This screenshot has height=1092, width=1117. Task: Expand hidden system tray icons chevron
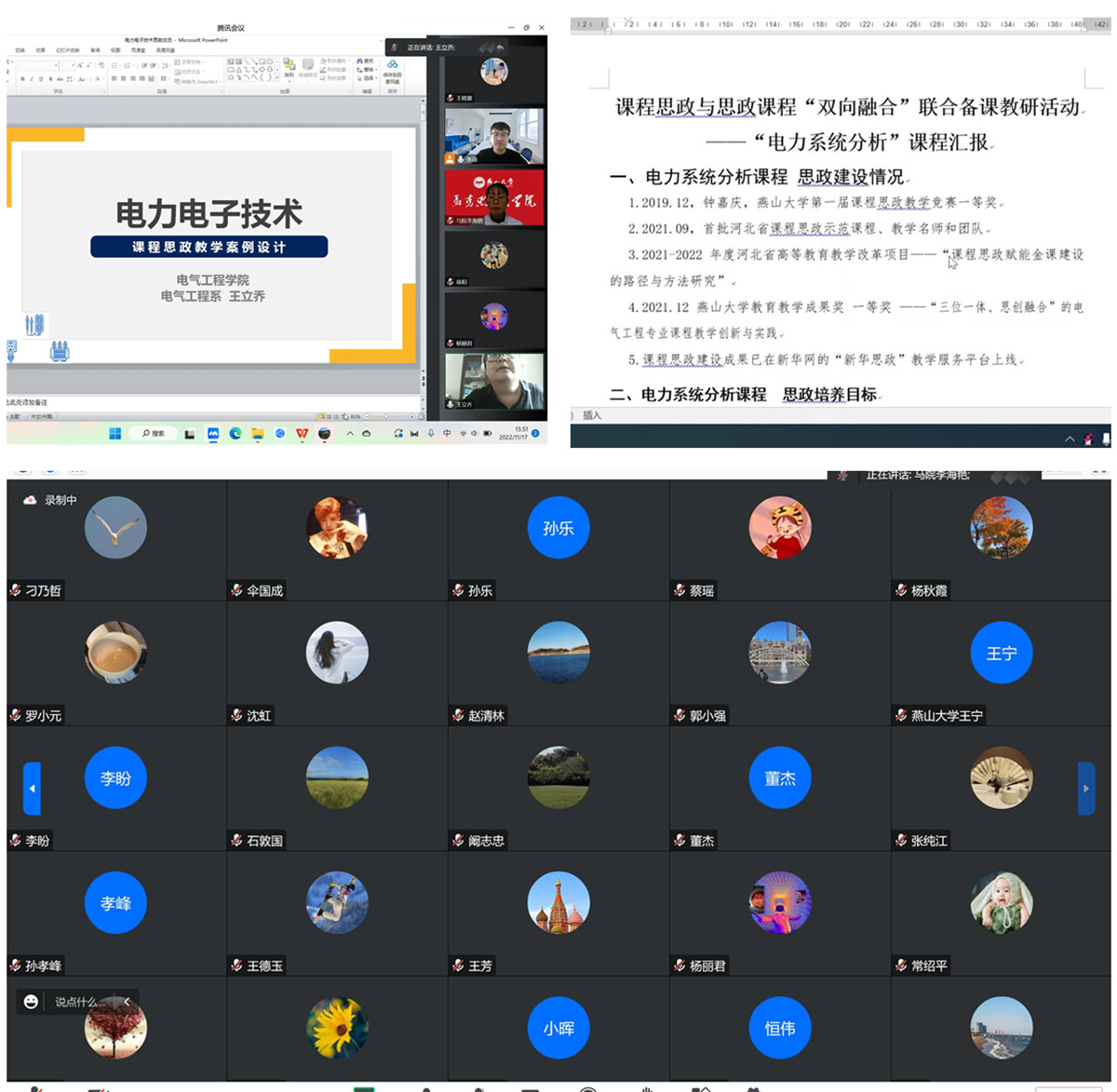click(350, 434)
